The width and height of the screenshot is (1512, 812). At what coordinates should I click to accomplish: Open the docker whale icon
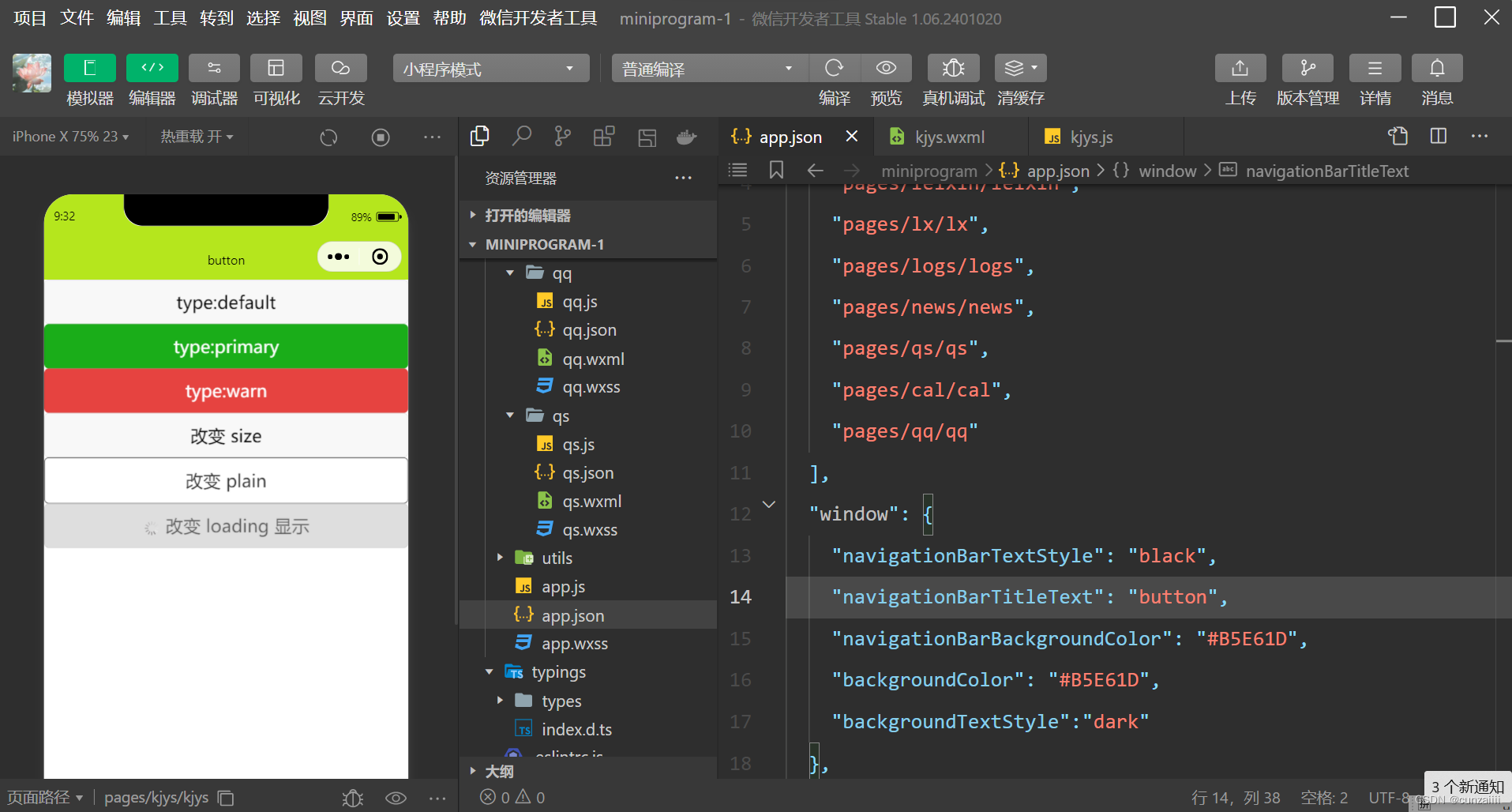point(687,137)
